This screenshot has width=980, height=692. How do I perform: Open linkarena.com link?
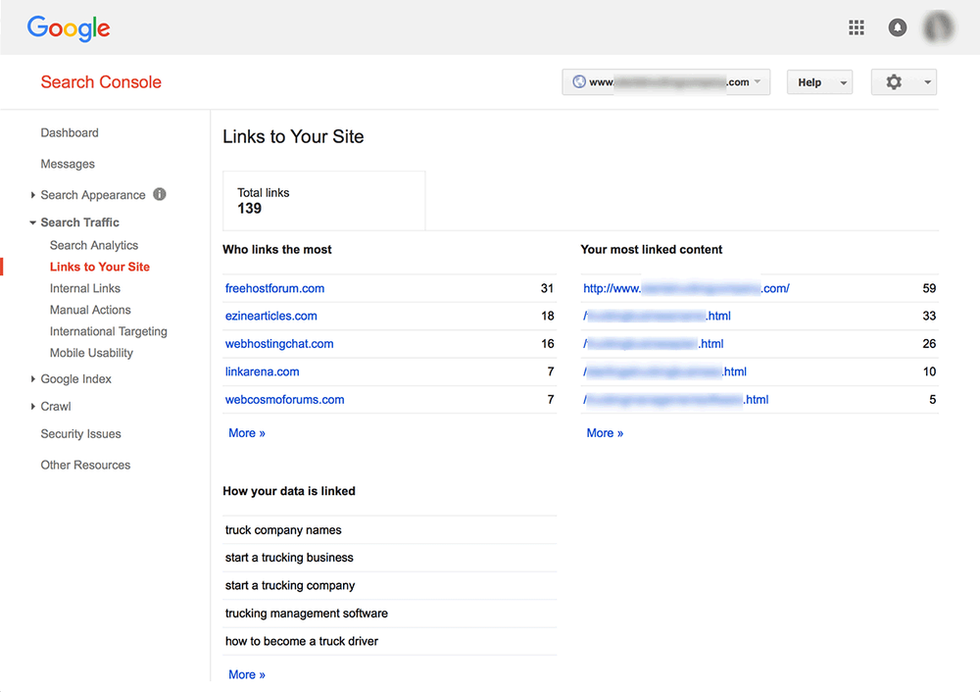262,371
